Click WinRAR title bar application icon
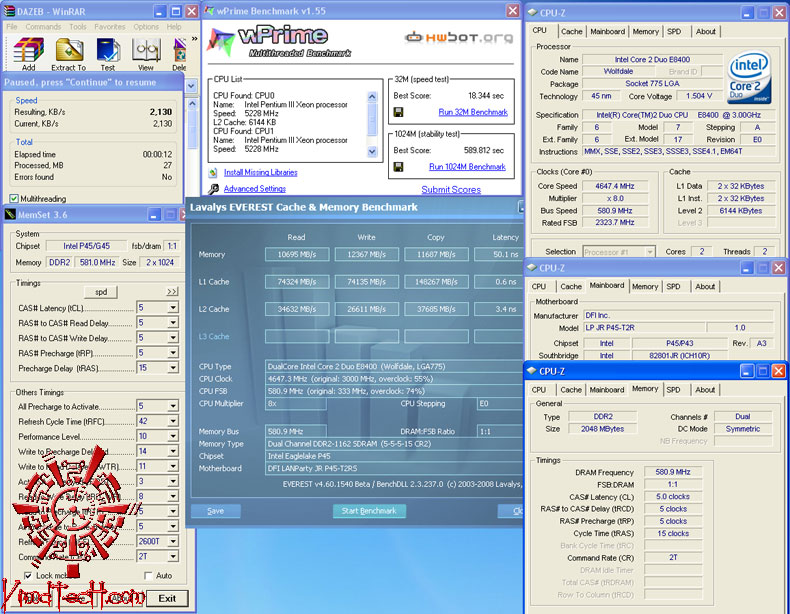The width and height of the screenshot is (790, 614). click(x=9, y=11)
